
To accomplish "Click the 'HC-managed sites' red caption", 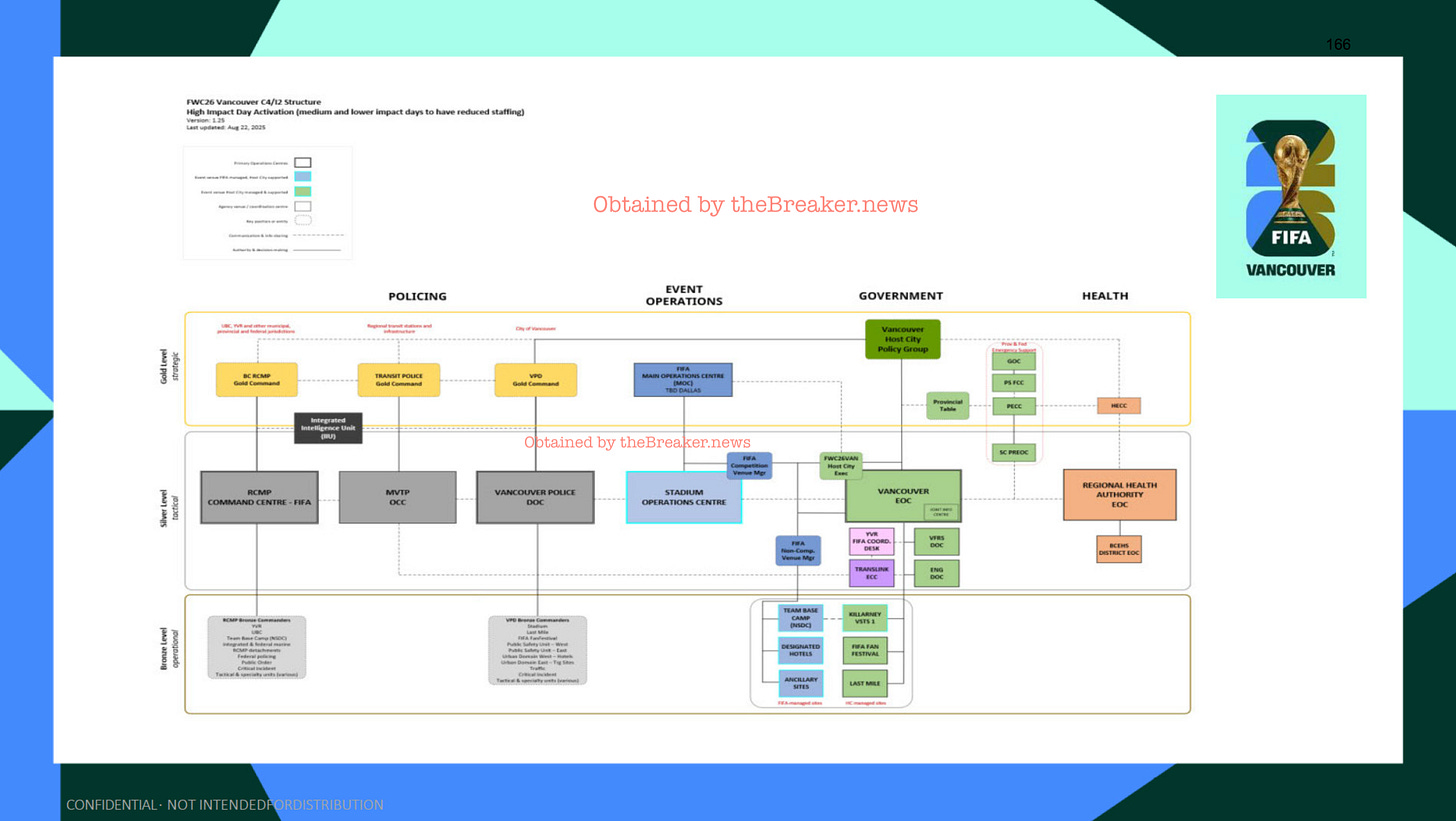I will click(864, 703).
